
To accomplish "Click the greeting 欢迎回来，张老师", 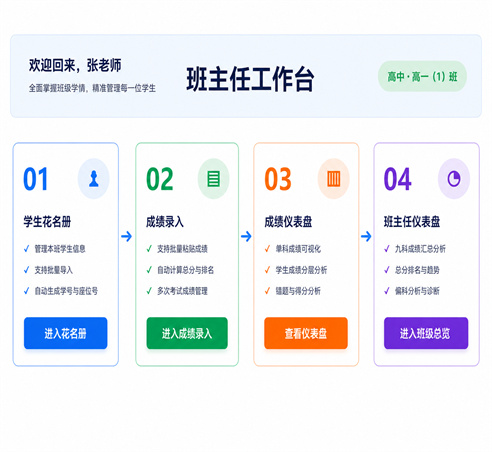I will (75, 65).
